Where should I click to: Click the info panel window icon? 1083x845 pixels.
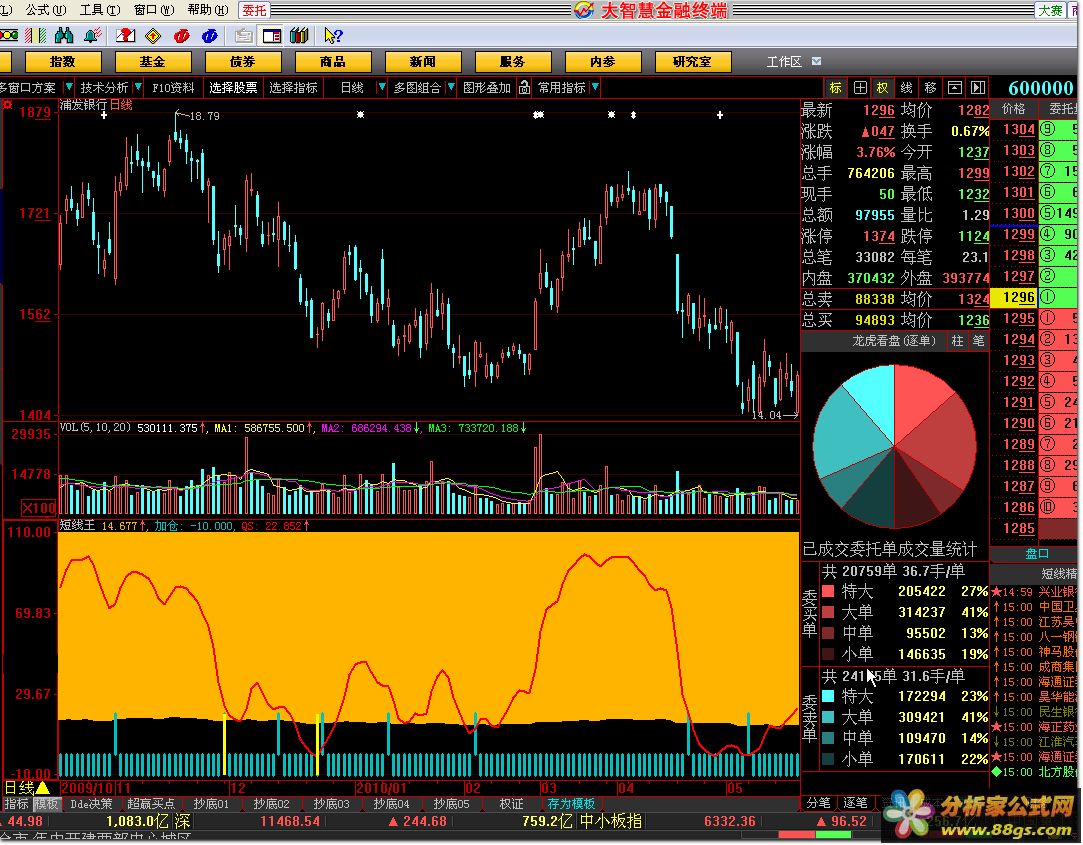tap(271, 35)
